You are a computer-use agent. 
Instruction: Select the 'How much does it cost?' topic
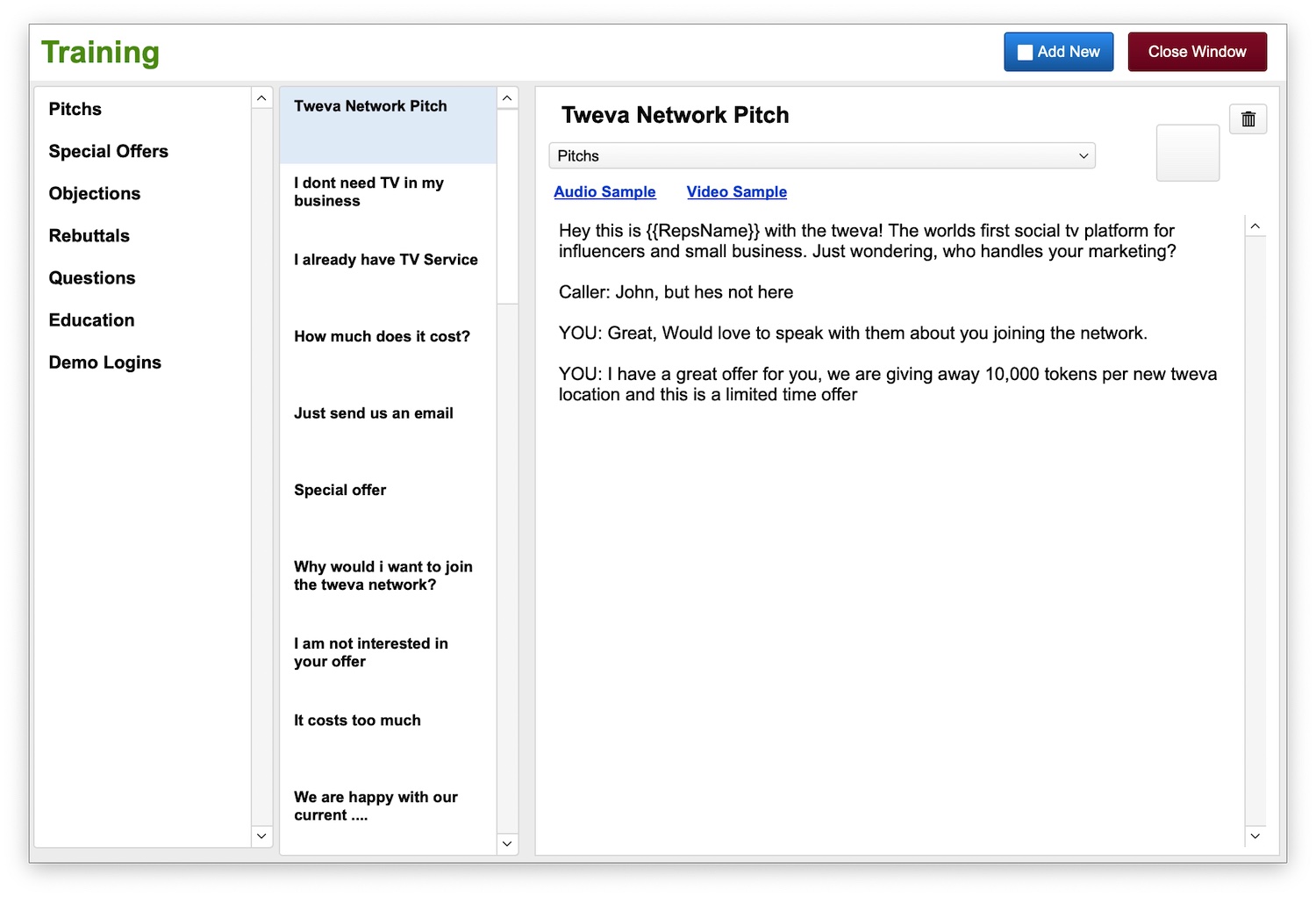pyautogui.click(x=382, y=337)
